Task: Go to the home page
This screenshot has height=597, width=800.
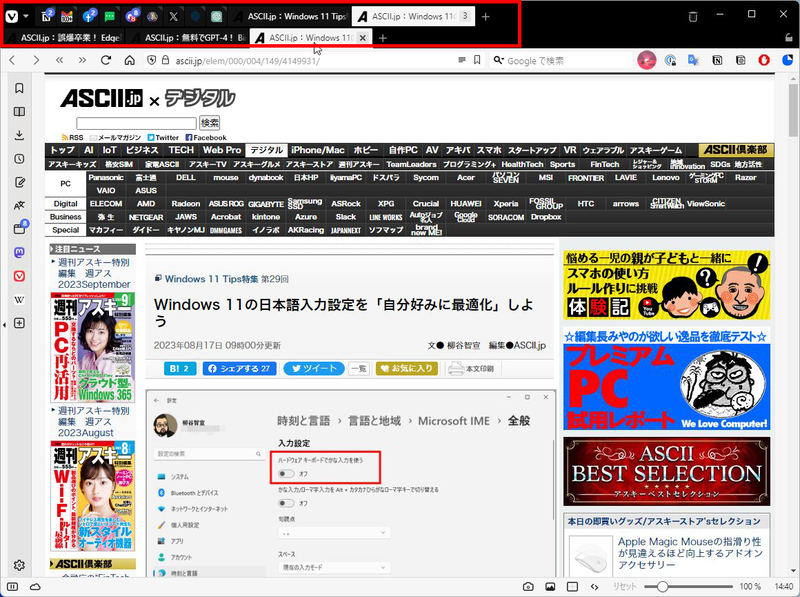Action: click(130, 60)
